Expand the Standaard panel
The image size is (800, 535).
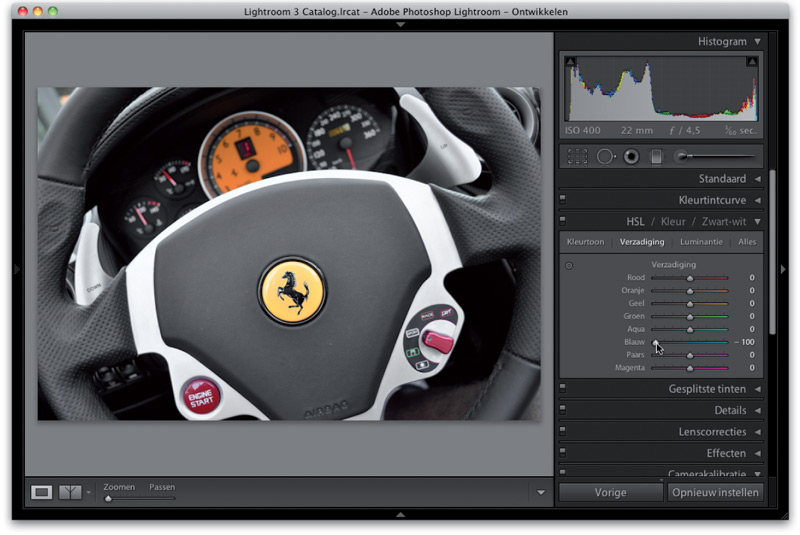758,179
